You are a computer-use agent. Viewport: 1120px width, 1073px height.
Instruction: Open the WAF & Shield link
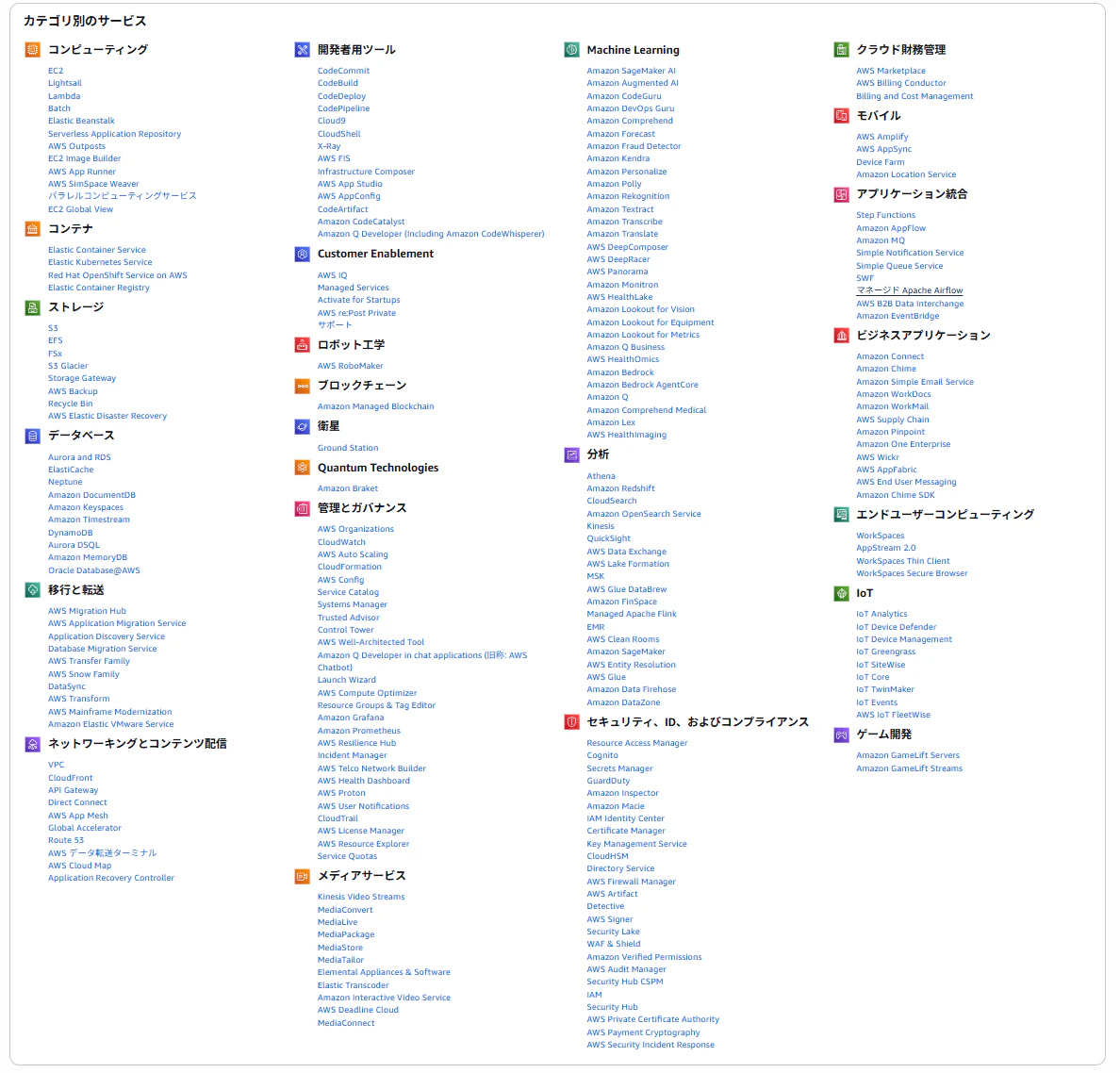tap(614, 944)
